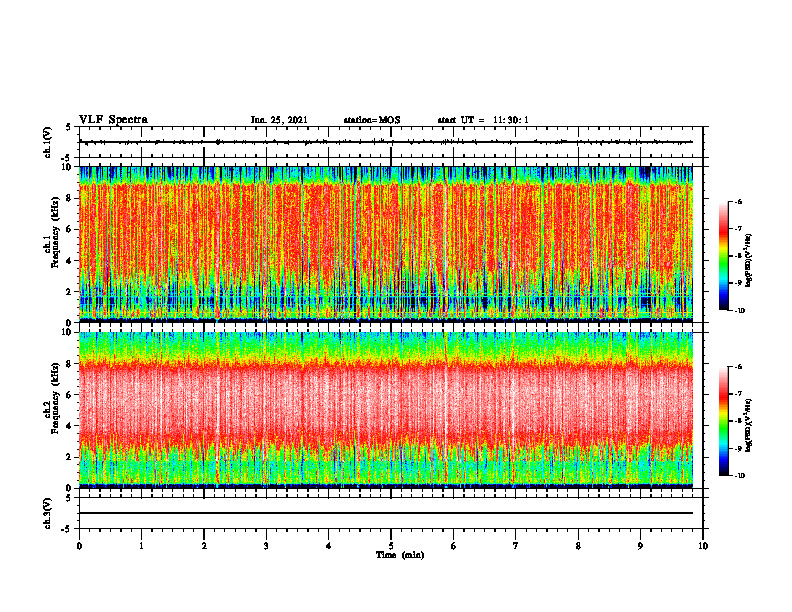Click tick label "6" on the time axis
792x612 pixels.
click(x=454, y=546)
